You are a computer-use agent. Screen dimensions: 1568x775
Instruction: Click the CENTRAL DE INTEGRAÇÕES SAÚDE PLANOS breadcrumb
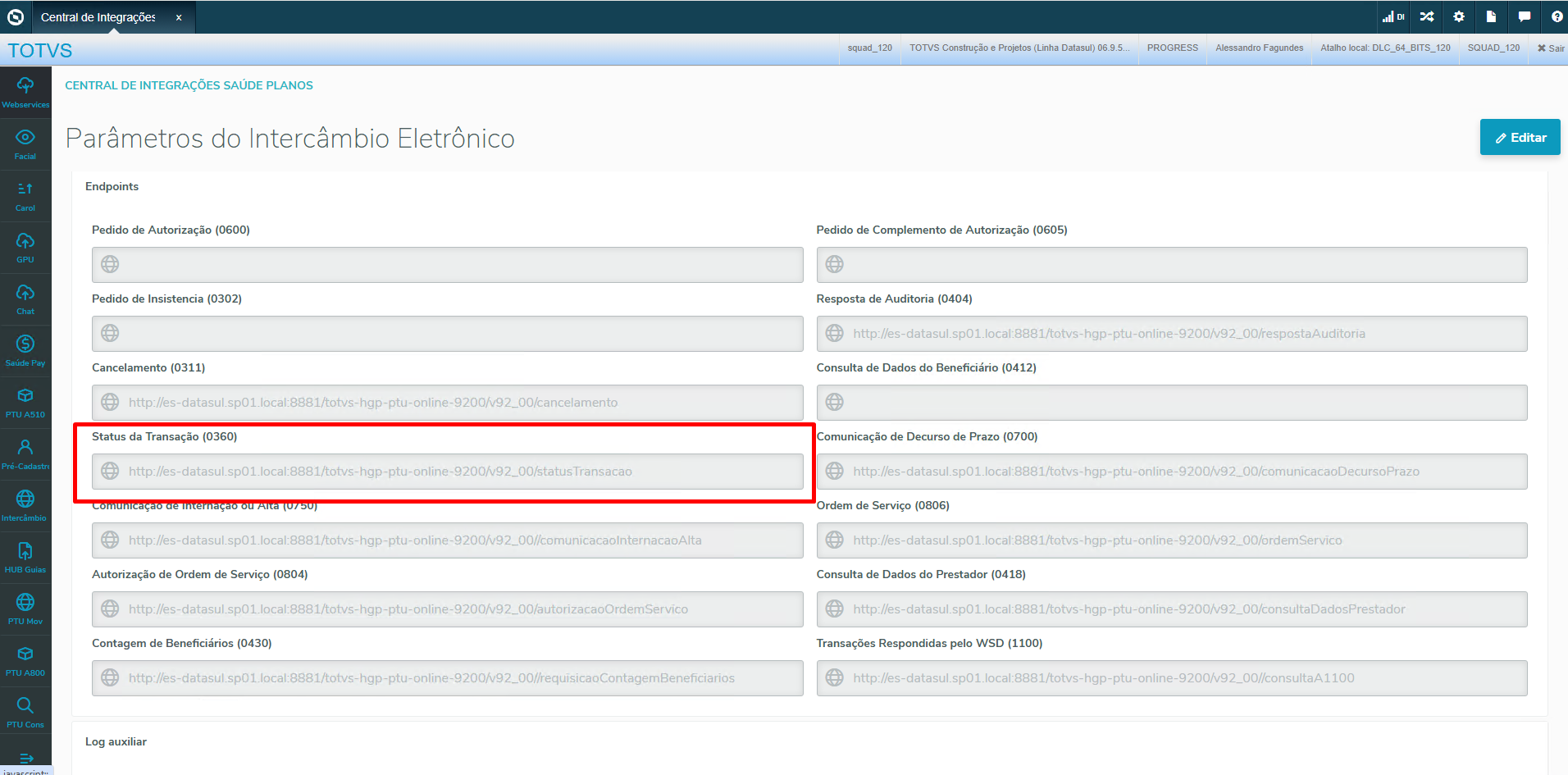pos(189,85)
